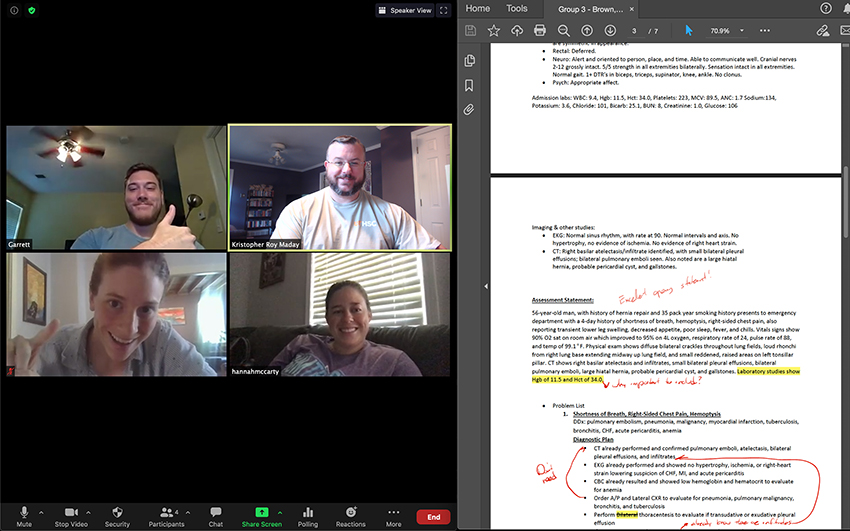Start Share Screen in Zoom

pos(262,516)
